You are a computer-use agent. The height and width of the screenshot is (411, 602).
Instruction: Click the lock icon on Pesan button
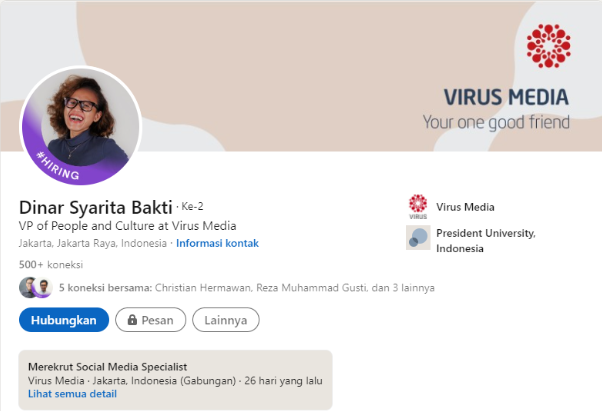[132, 320]
